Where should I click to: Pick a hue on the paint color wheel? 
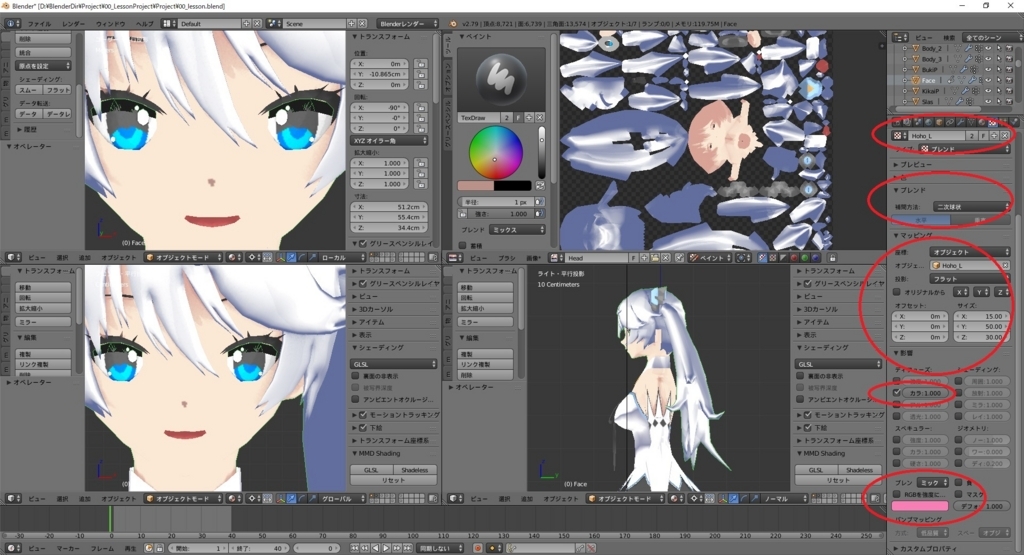pyautogui.click(x=495, y=153)
